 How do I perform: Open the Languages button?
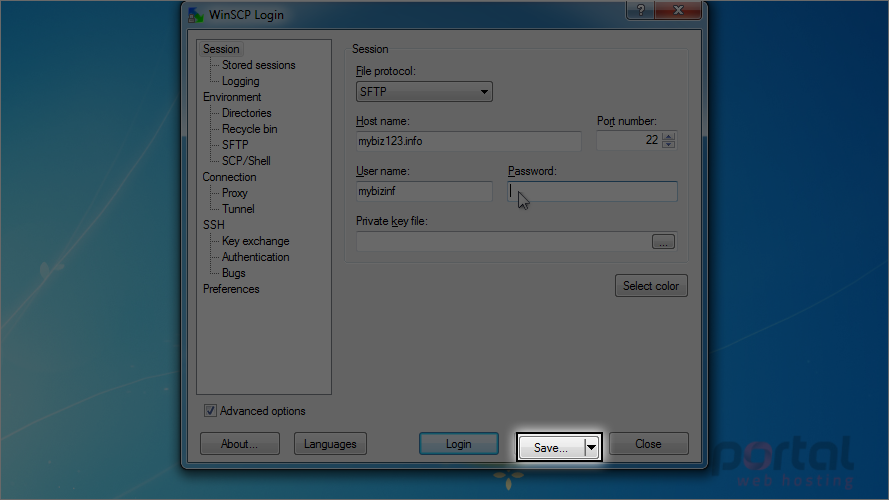click(330, 444)
